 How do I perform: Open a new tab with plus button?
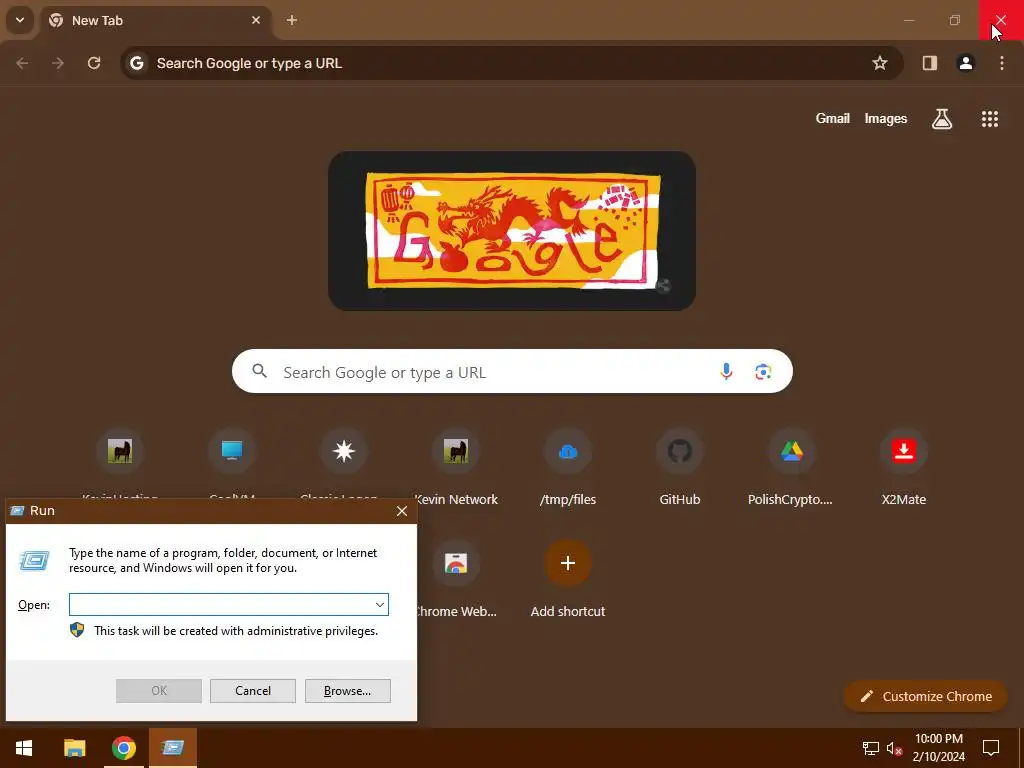(292, 20)
